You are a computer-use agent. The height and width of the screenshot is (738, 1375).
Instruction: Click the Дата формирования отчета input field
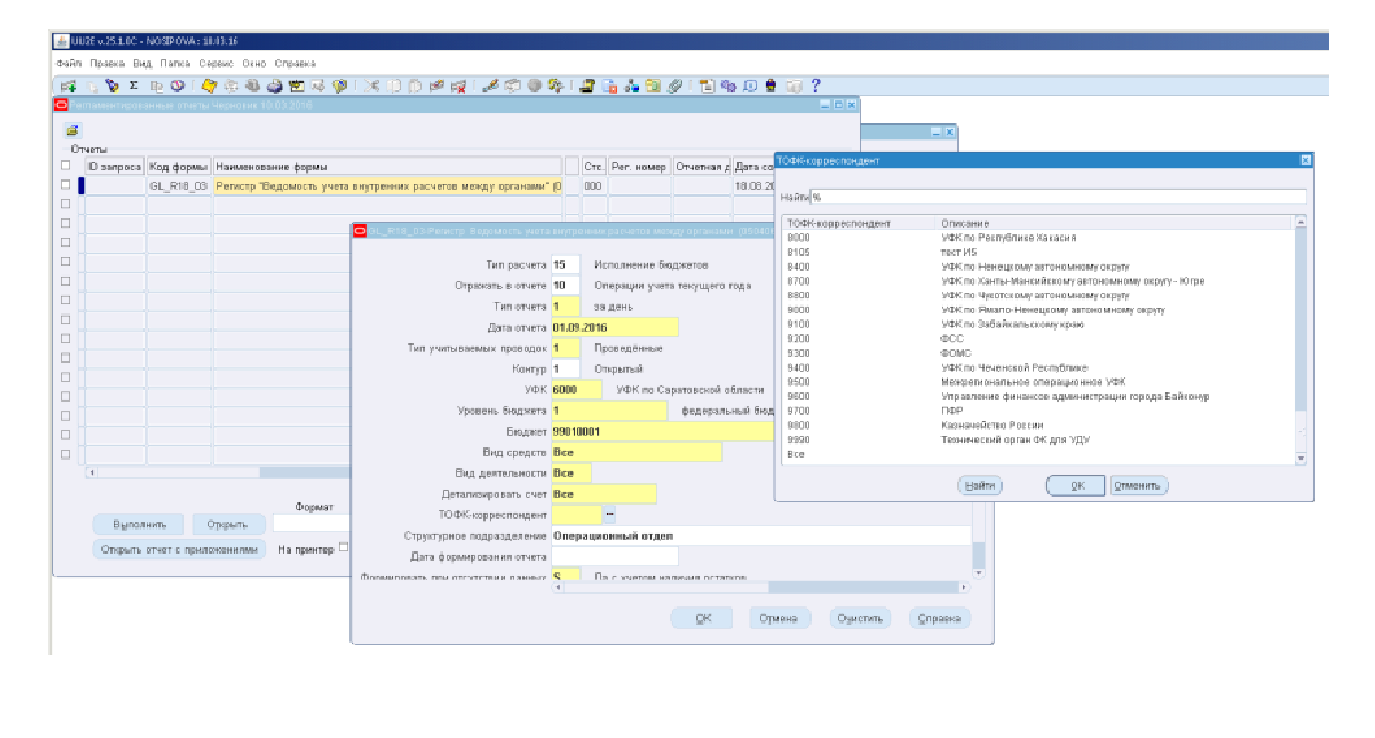614,556
